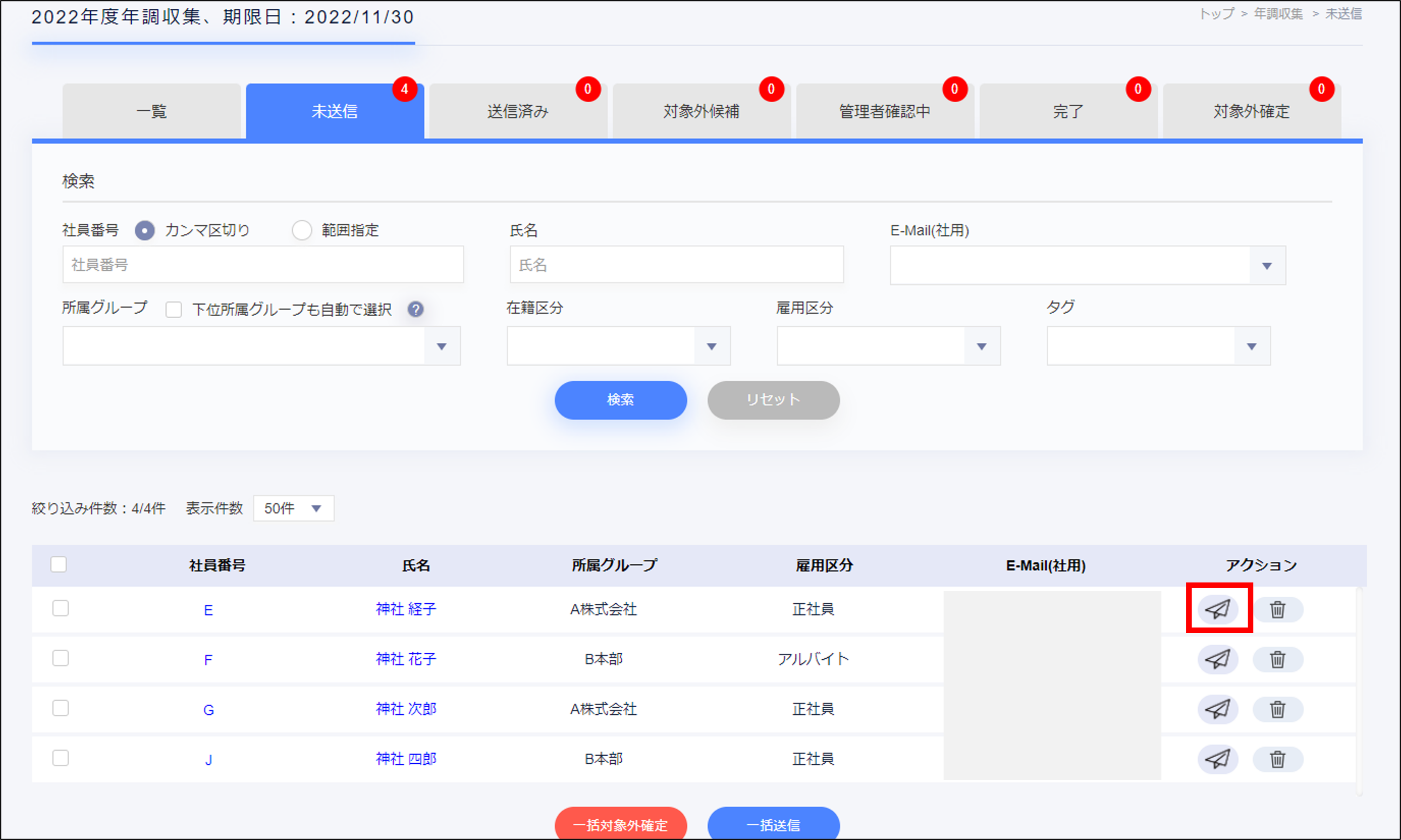Delete employee F with trash icon

pos(1278,659)
